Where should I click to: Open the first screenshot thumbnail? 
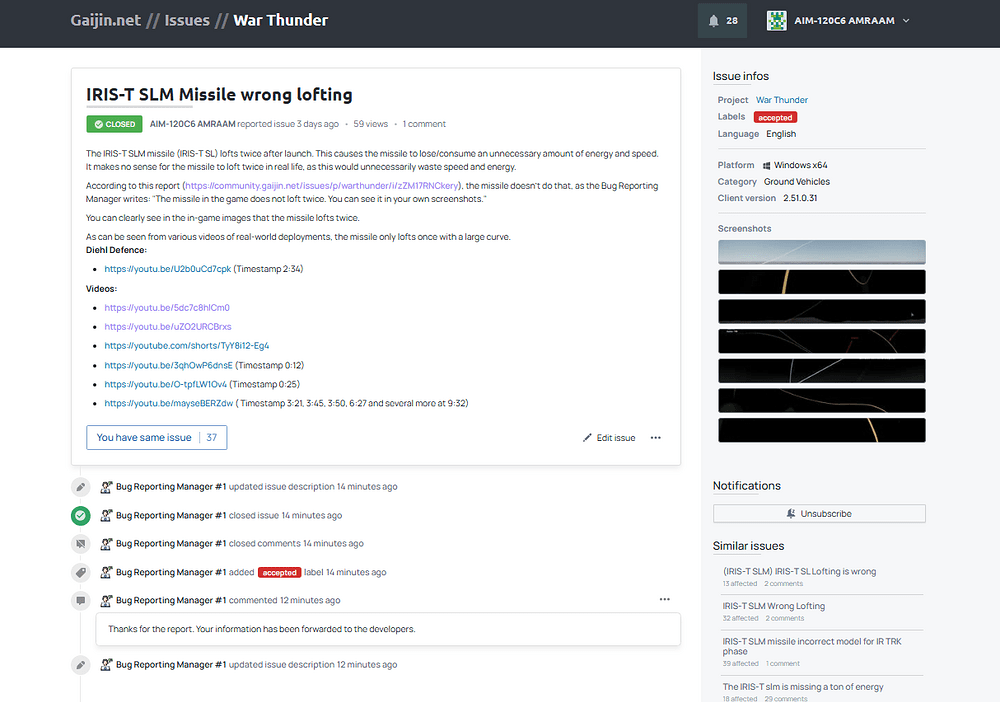click(x=821, y=252)
